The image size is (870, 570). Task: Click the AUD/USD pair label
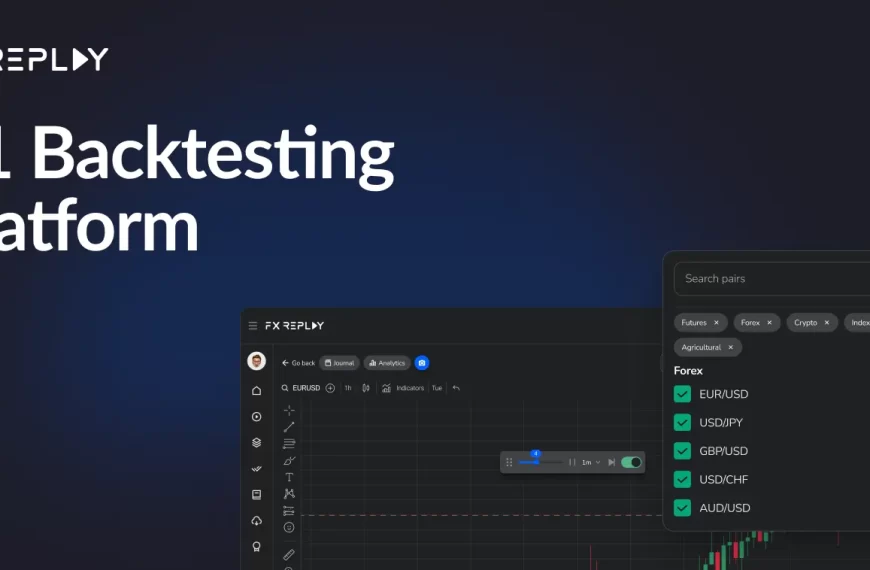click(x=725, y=508)
